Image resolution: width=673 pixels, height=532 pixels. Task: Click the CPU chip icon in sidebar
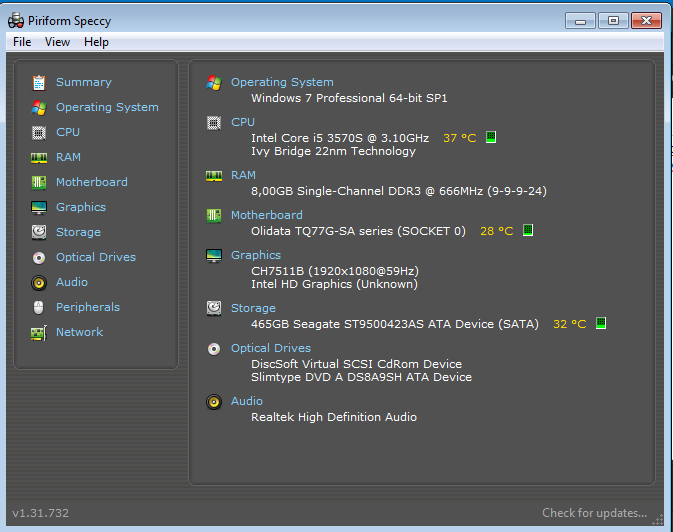point(39,133)
